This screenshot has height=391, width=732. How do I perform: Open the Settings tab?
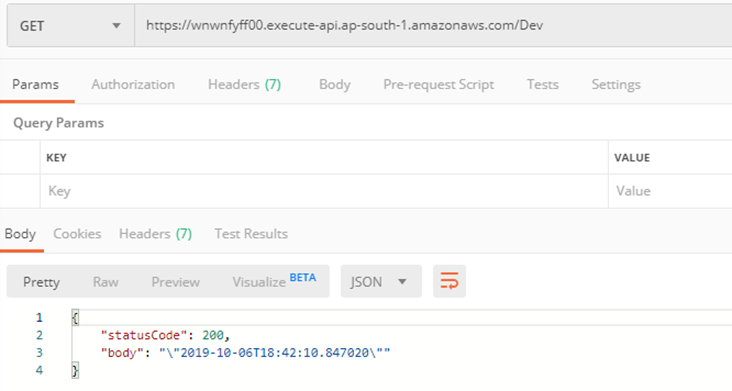click(616, 84)
